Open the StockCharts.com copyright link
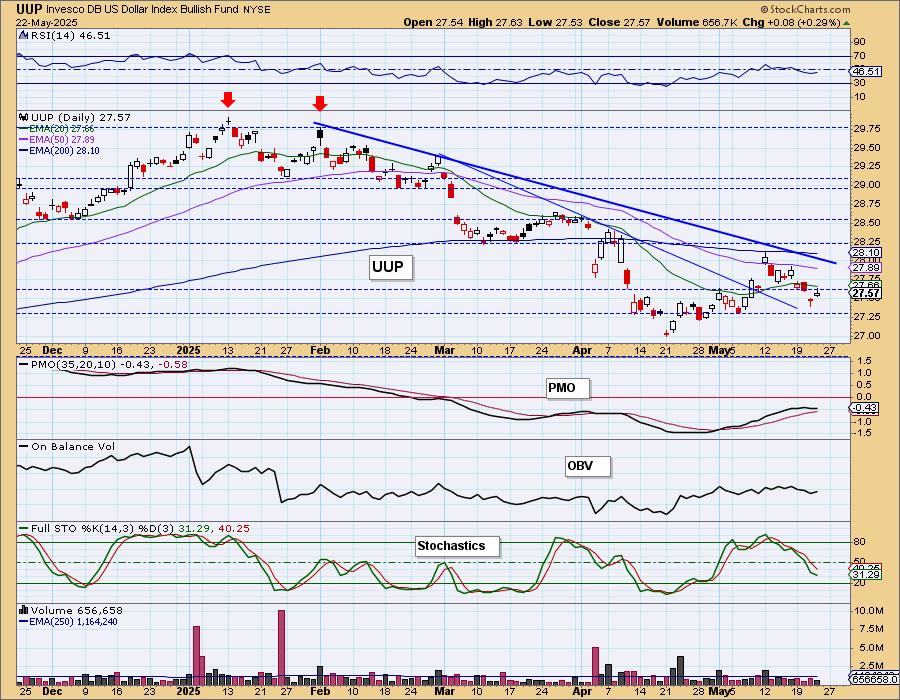Image resolution: width=900 pixels, height=700 pixels. coord(805,9)
